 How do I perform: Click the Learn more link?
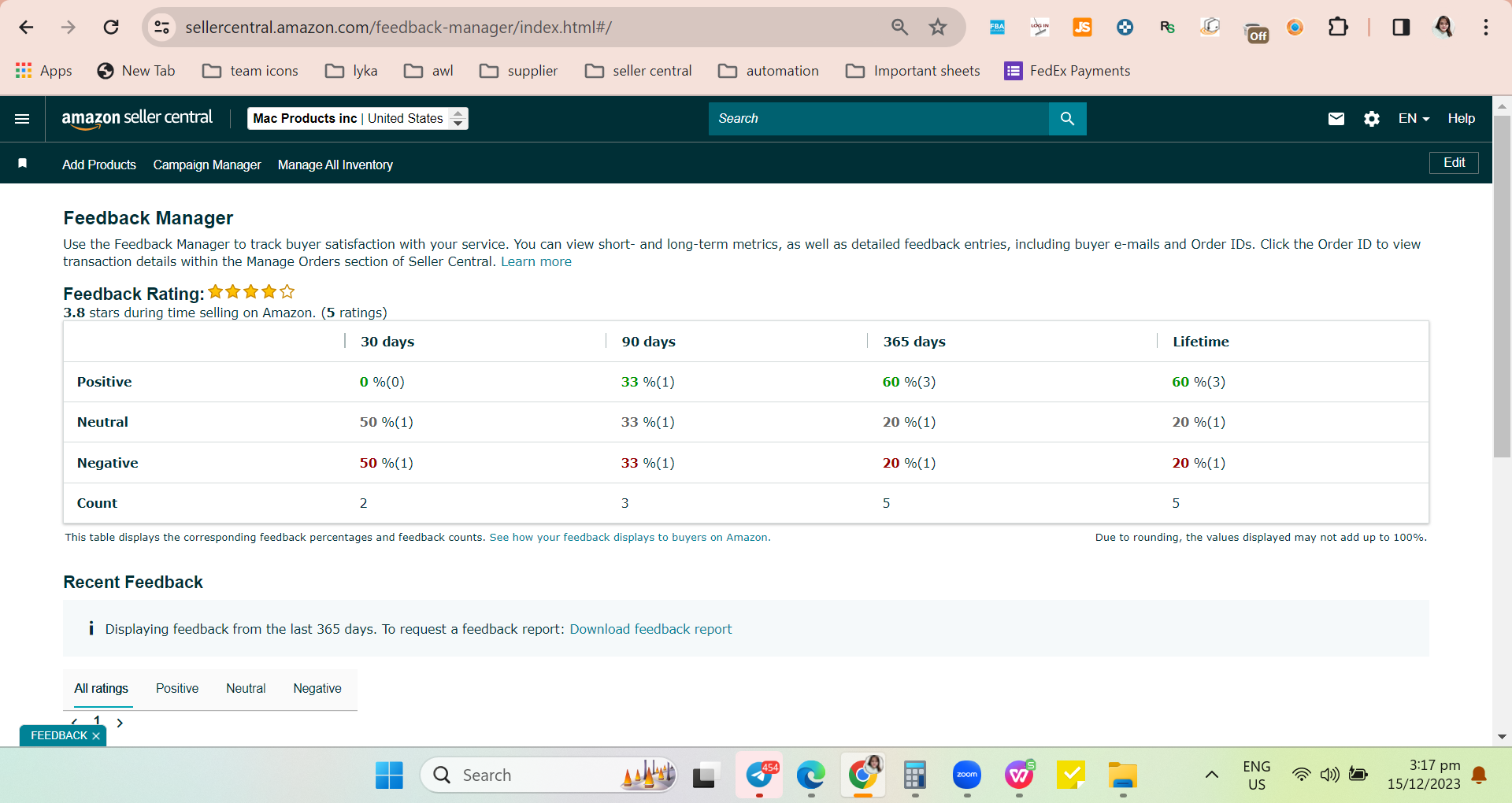(x=536, y=262)
